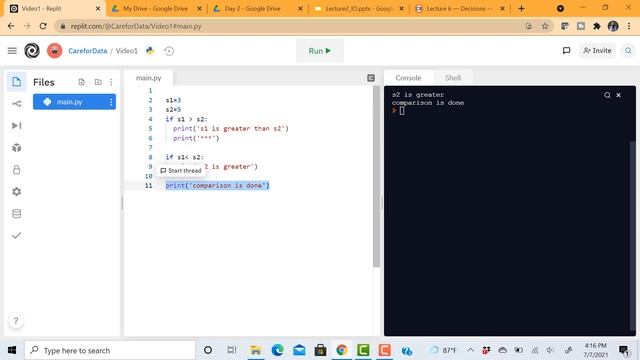Bookmark this page with star icon
Screen dimensions: 640x360
(544, 26)
